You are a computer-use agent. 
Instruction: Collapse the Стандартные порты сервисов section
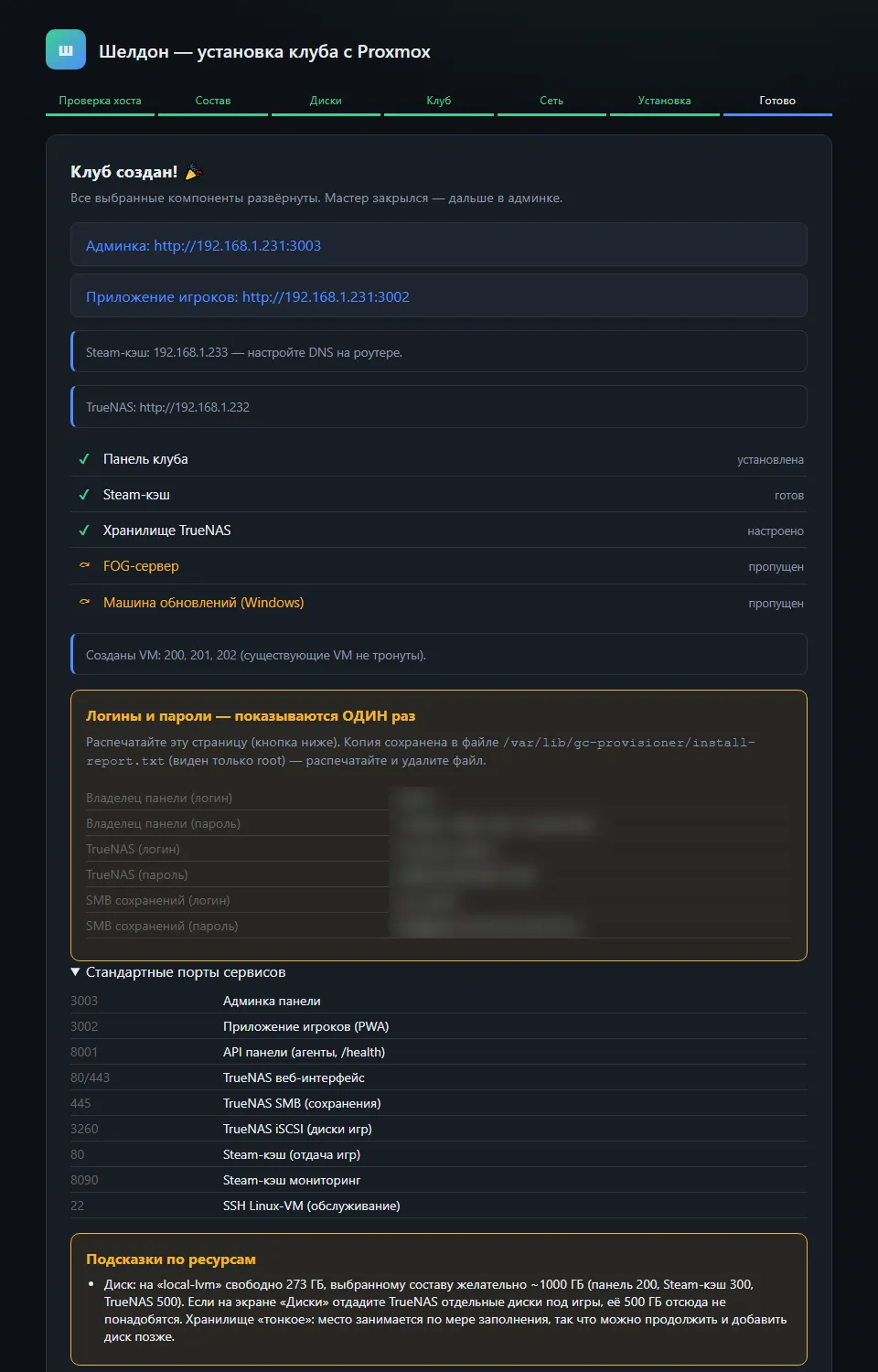click(178, 972)
